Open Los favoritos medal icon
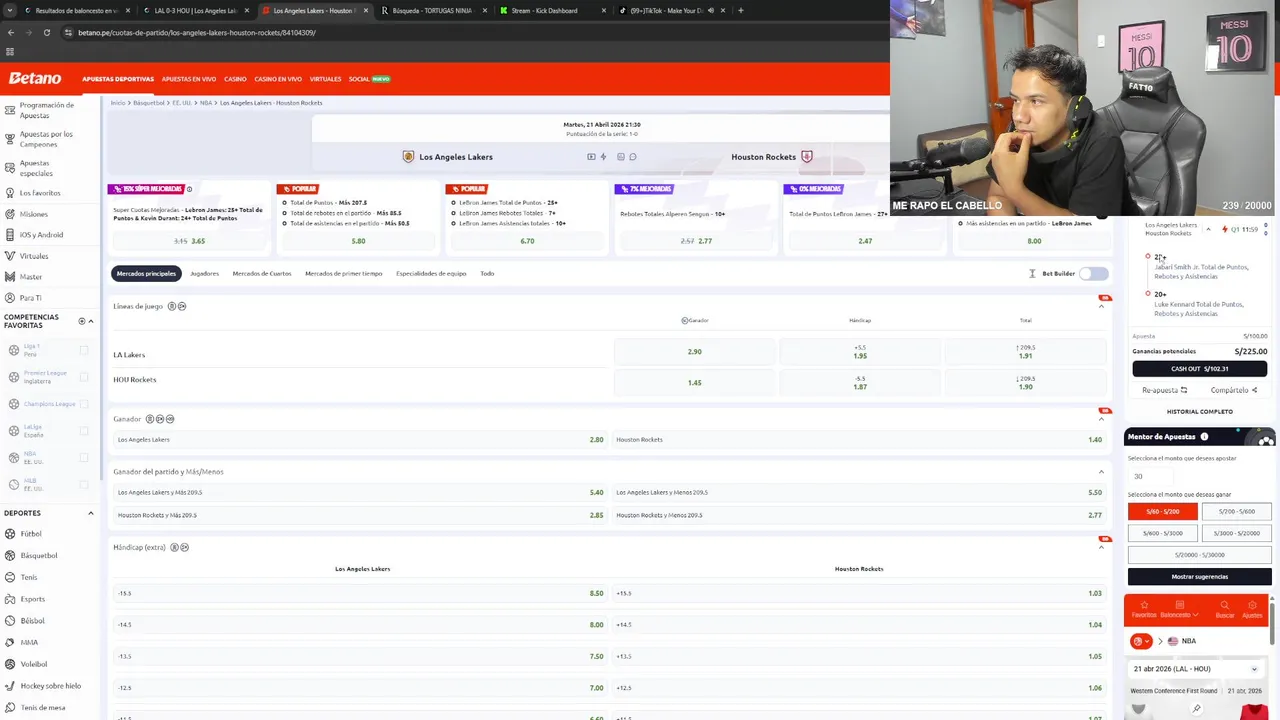 click(x=10, y=193)
